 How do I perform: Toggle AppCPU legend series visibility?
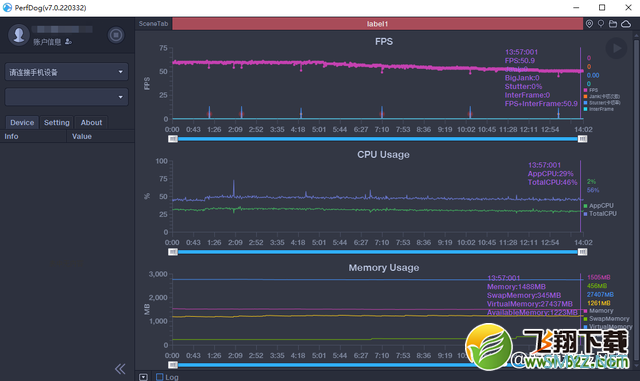click(598, 205)
